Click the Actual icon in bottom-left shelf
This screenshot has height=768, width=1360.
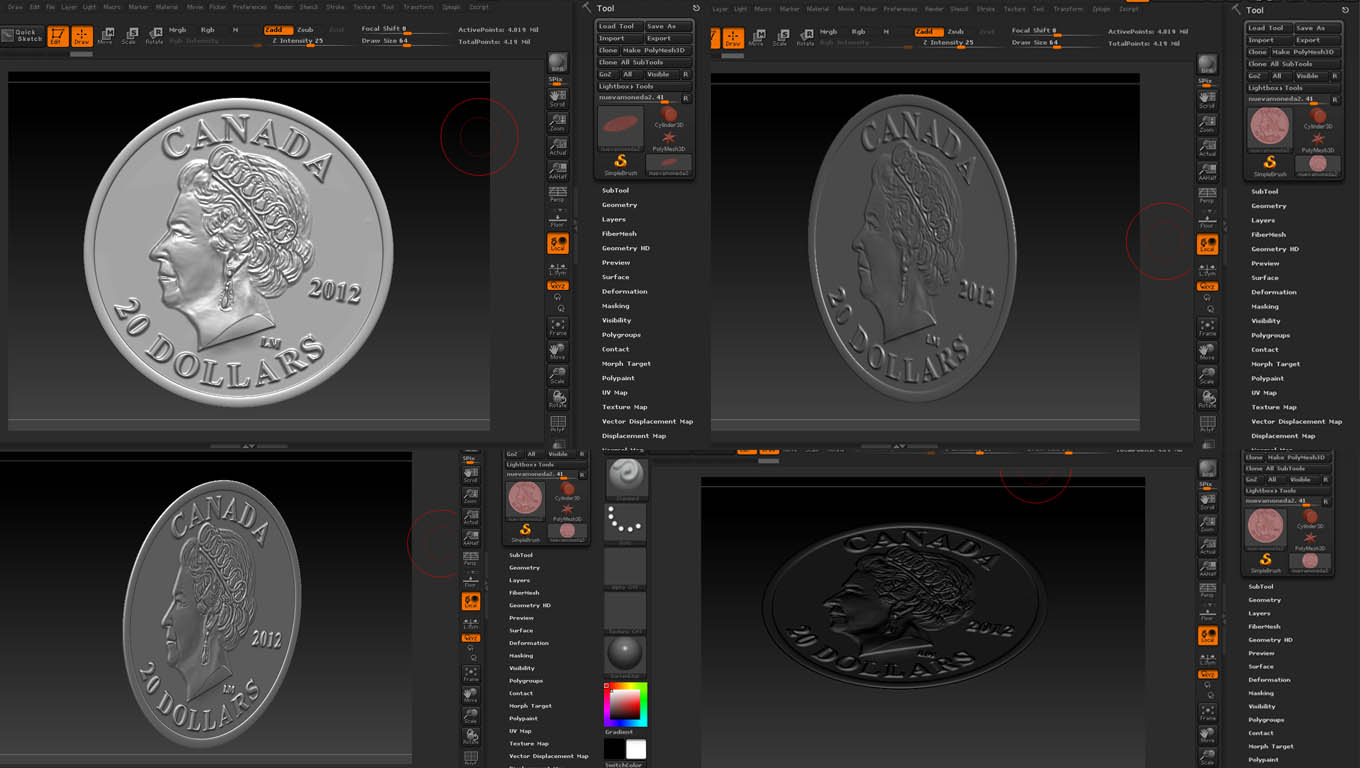pyautogui.click(x=470, y=517)
